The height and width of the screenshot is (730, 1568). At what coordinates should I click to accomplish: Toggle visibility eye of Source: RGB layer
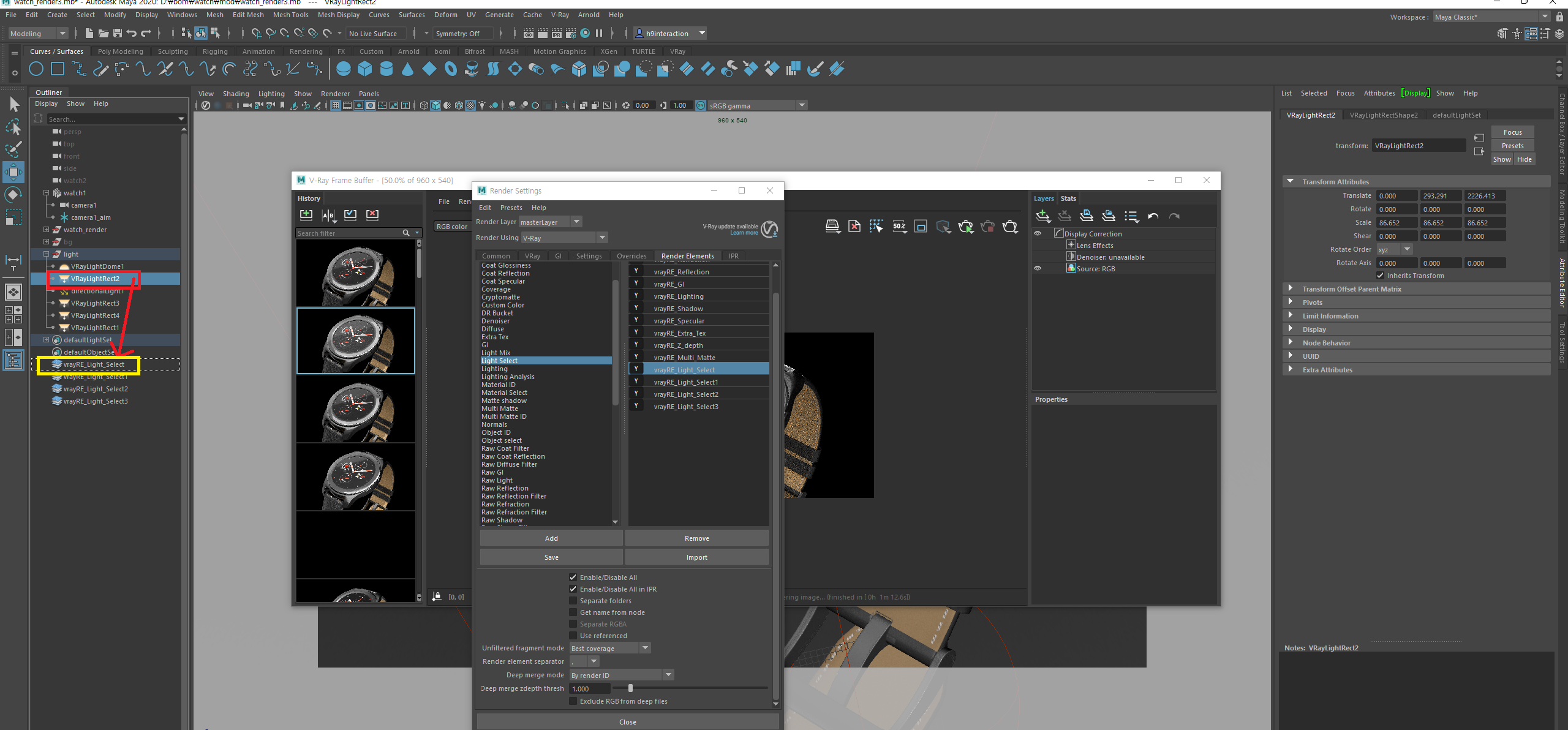click(x=1038, y=268)
